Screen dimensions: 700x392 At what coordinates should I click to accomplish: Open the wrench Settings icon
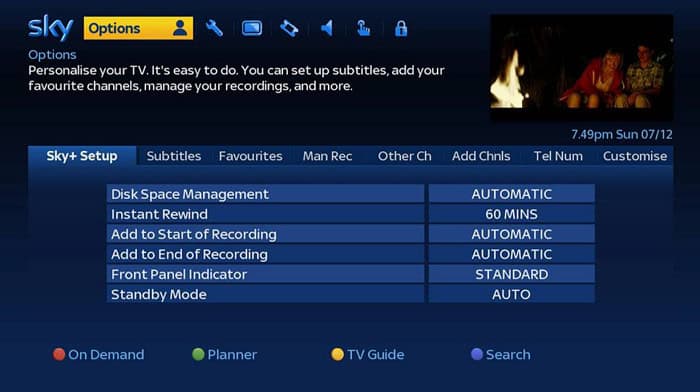tap(214, 29)
